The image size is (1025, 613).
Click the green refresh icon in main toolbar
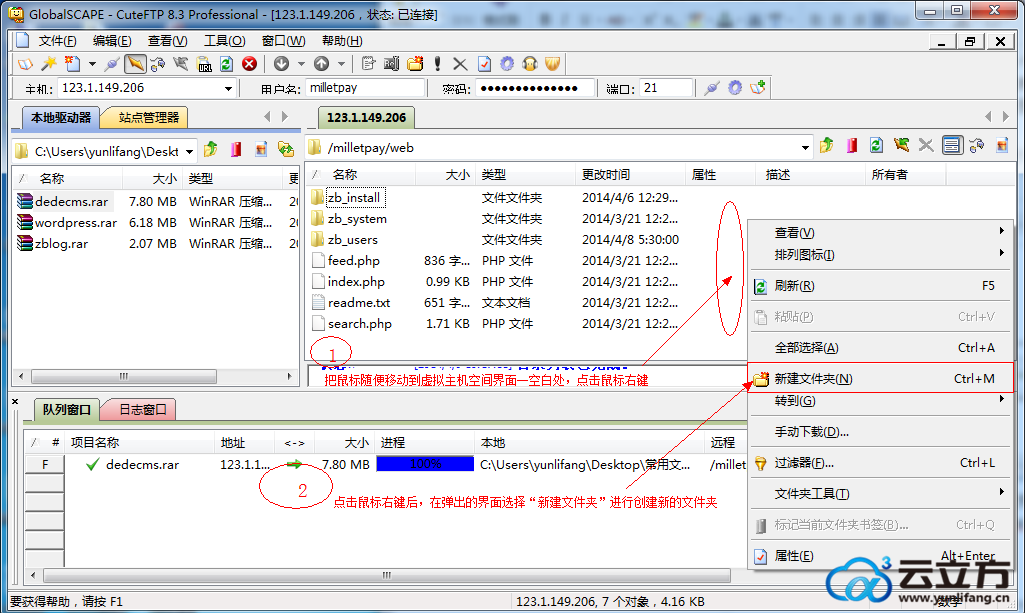(226, 64)
